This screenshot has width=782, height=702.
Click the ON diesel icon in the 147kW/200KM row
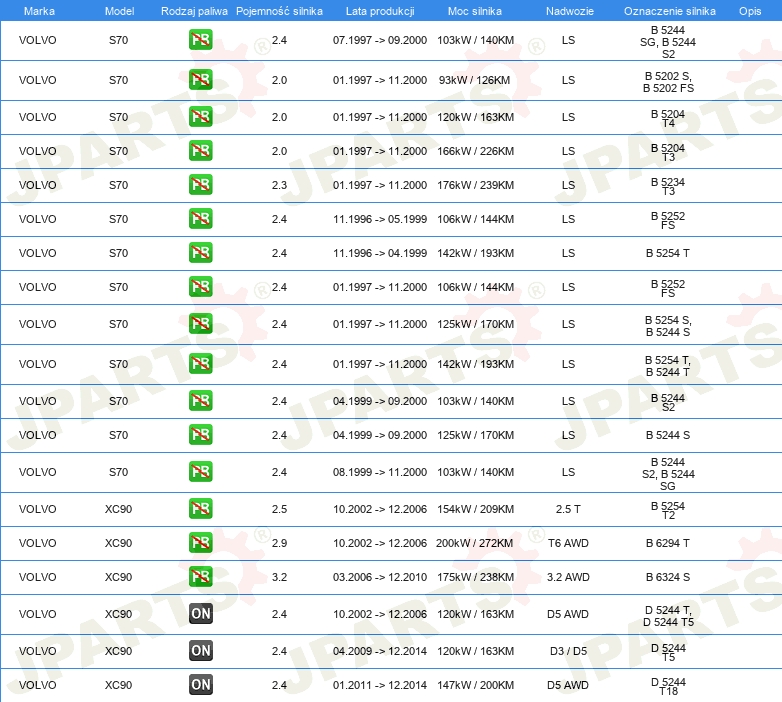(200, 685)
